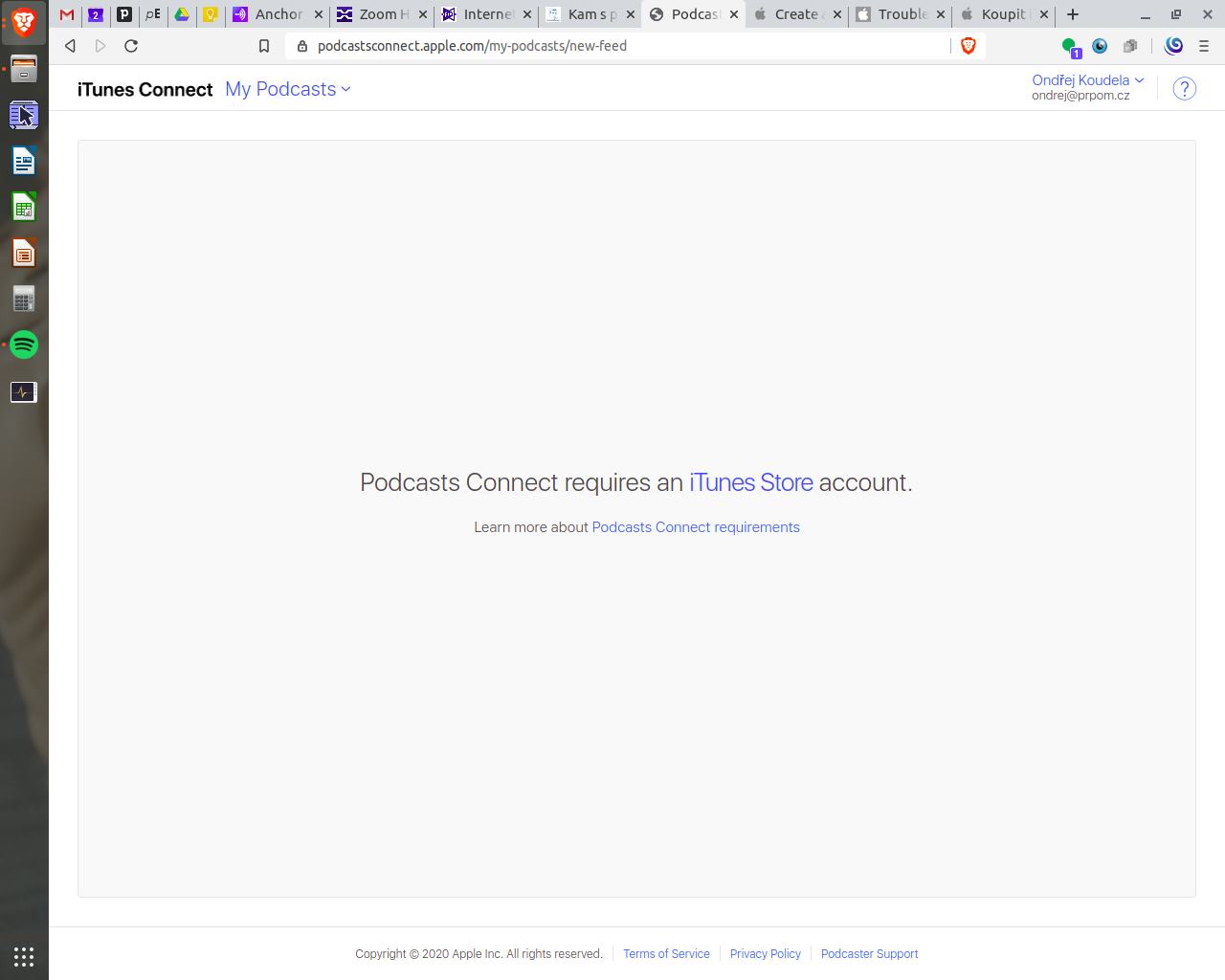1225x980 pixels.
Task: Switch to the pinned Google Keep tab
Action: pyautogui.click(x=211, y=14)
